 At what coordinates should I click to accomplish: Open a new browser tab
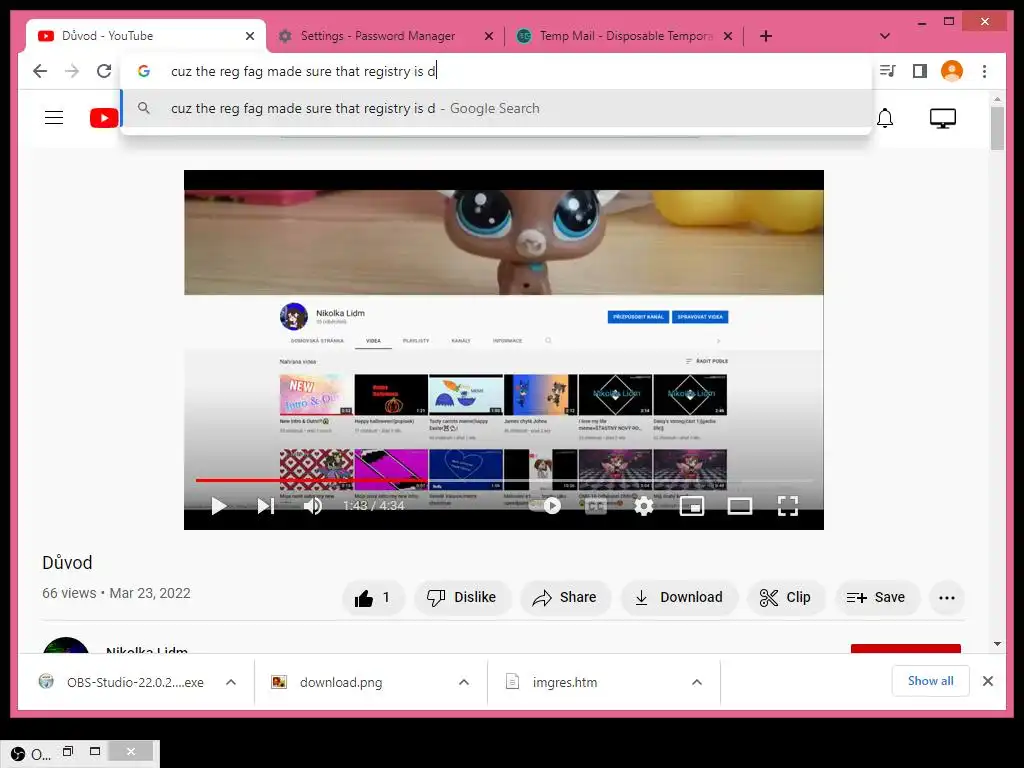(x=765, y=37)
